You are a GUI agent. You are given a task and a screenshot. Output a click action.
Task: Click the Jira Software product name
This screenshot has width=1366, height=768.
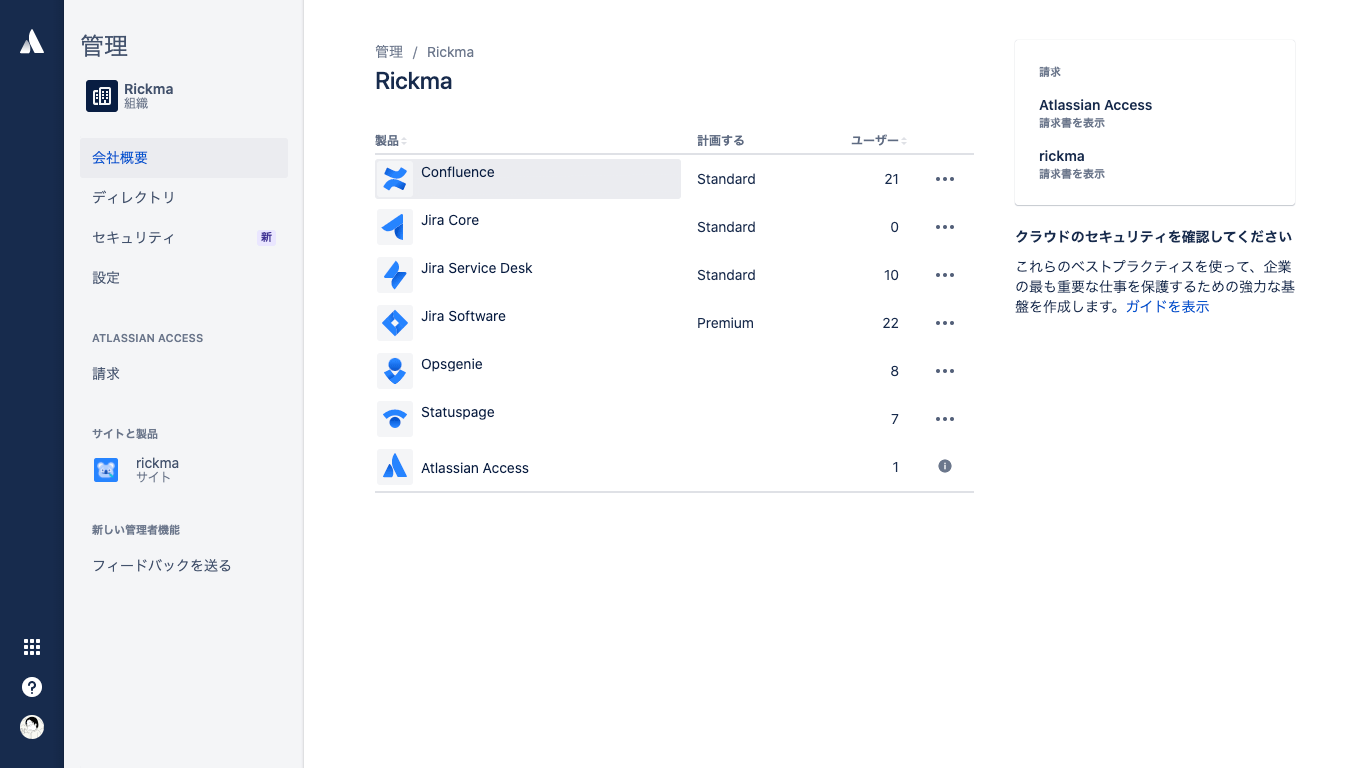click(x=463, y=316)
